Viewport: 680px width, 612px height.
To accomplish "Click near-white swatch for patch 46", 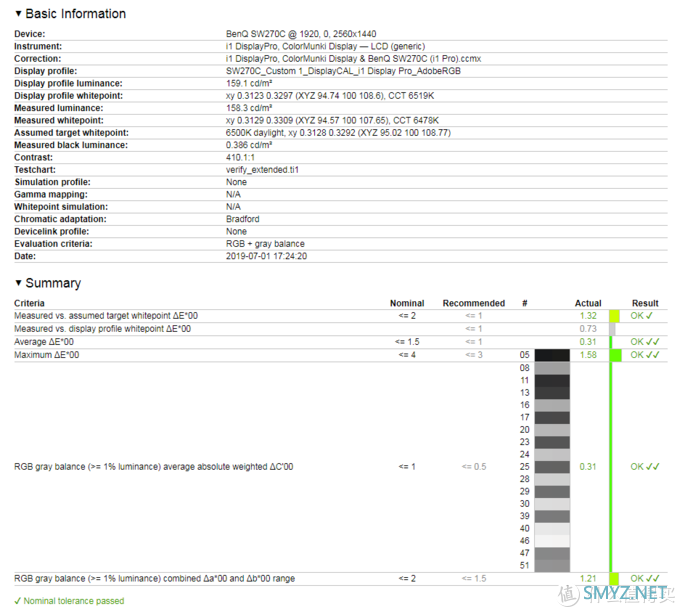I will tap(552, 541).
